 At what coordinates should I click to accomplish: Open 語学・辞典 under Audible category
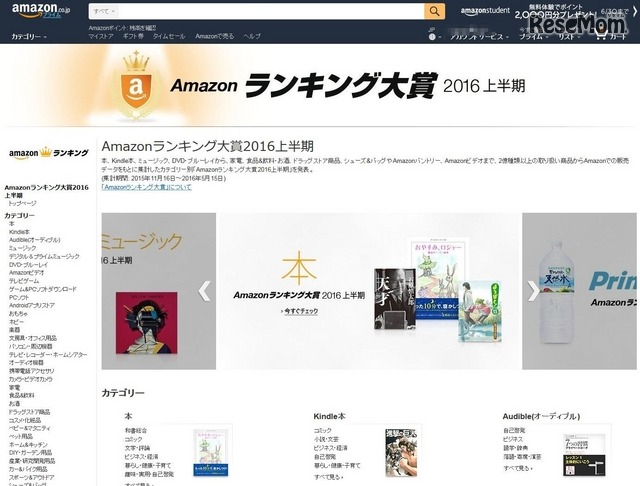[x=516, y=448]
